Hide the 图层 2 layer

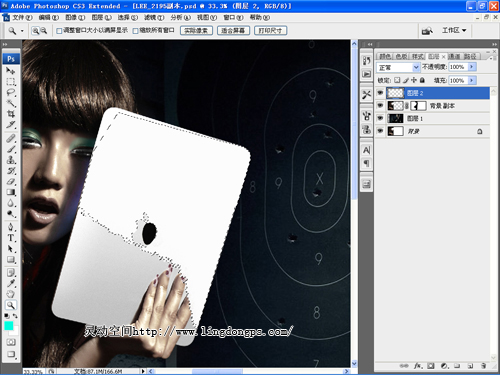[380, 93]
